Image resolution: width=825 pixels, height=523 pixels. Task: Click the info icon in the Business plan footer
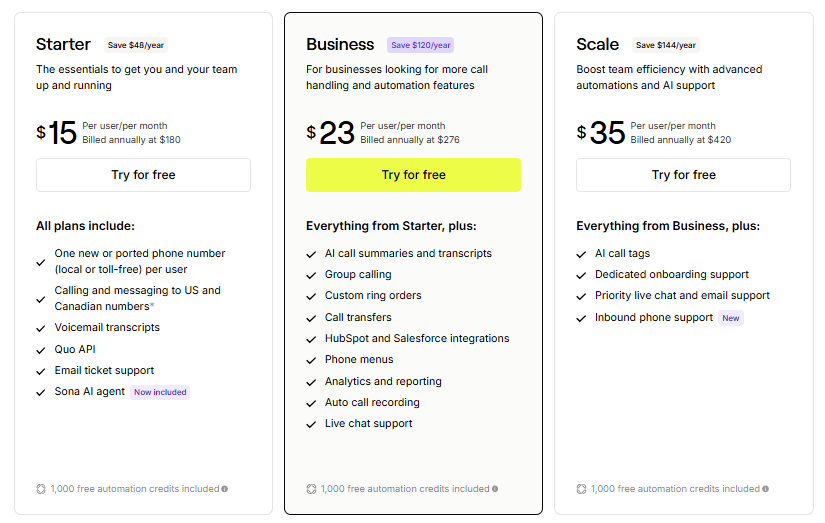[495, 489]
